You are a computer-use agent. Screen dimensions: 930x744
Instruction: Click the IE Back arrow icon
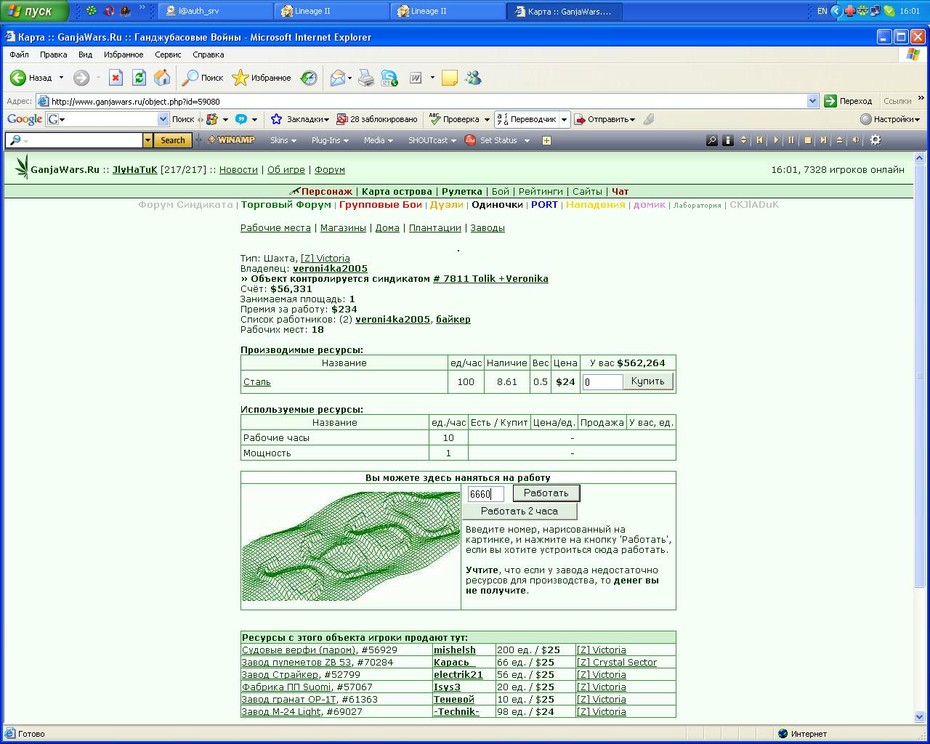pos(18,78)
